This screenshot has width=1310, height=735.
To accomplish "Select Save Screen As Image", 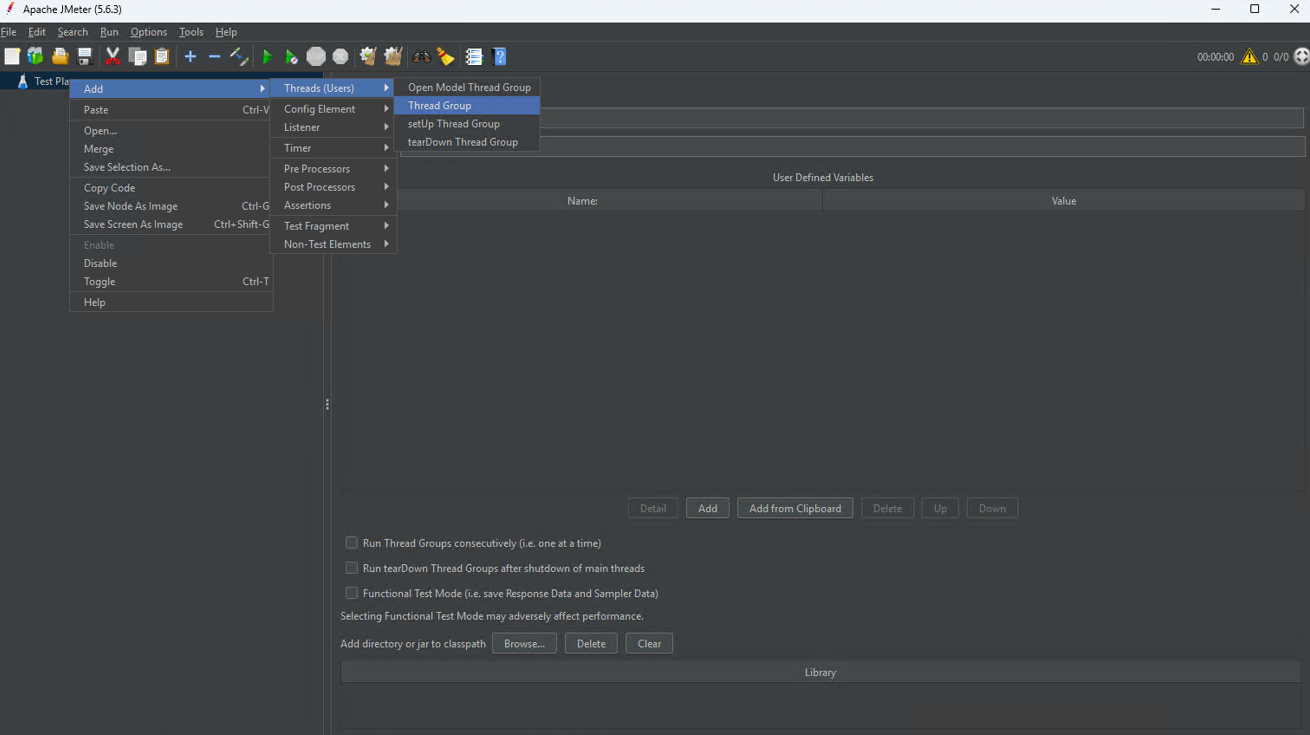I will (x=171, y=224).
